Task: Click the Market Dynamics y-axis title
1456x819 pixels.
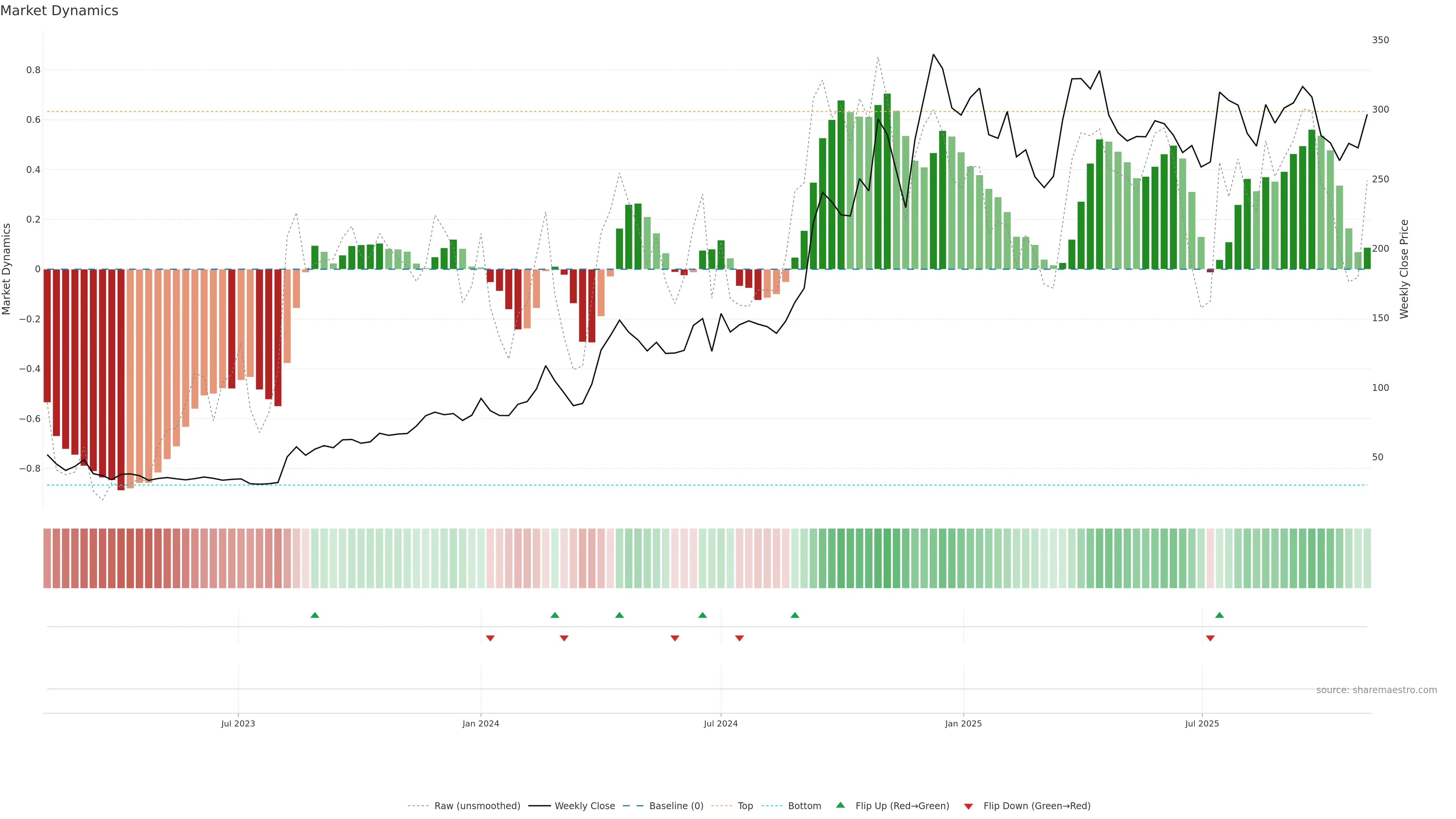Action: (7, 269)
